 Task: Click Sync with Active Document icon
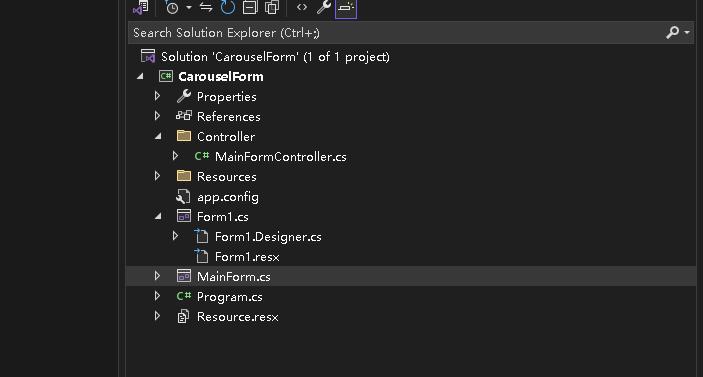coord(206,8)
